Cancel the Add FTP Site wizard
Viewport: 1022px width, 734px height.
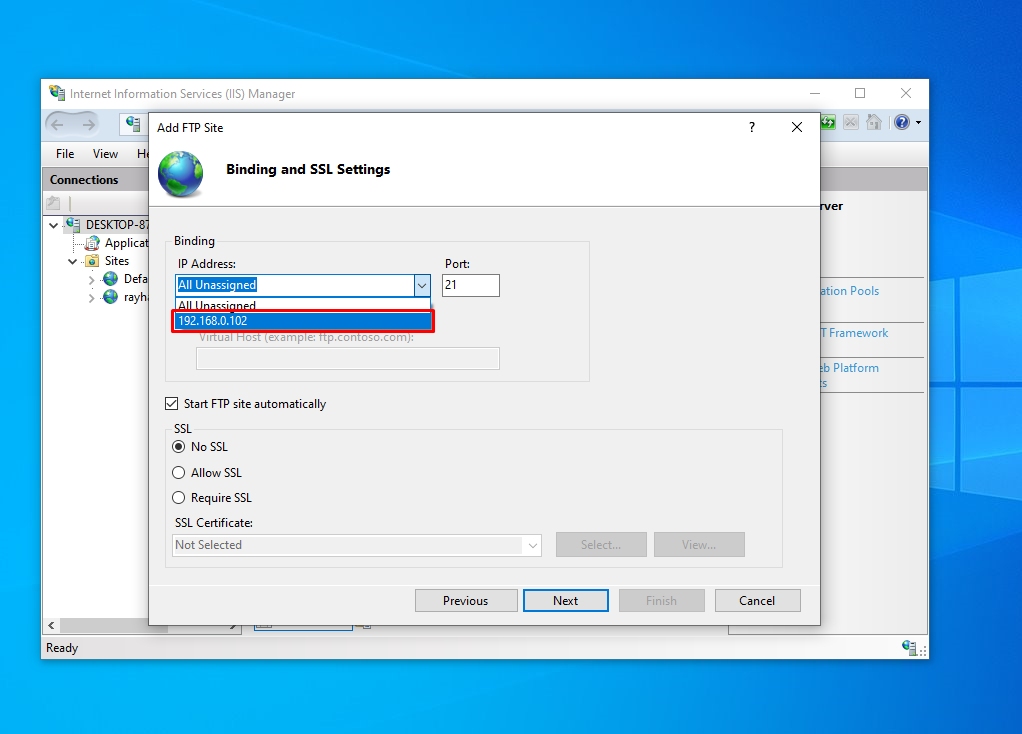(x=757, y=600)
